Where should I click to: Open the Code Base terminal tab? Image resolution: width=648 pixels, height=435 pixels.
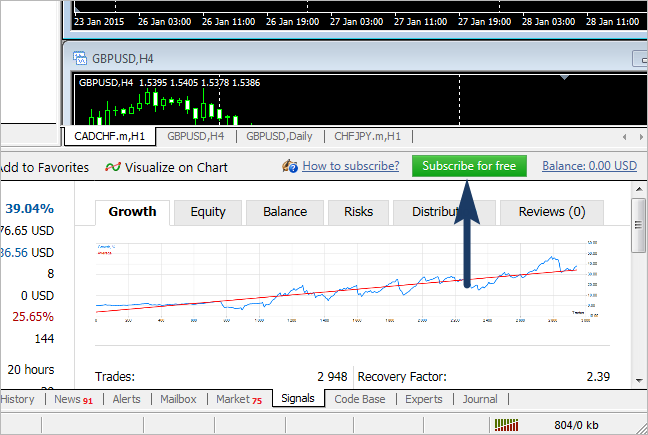[x=360, y=399]
